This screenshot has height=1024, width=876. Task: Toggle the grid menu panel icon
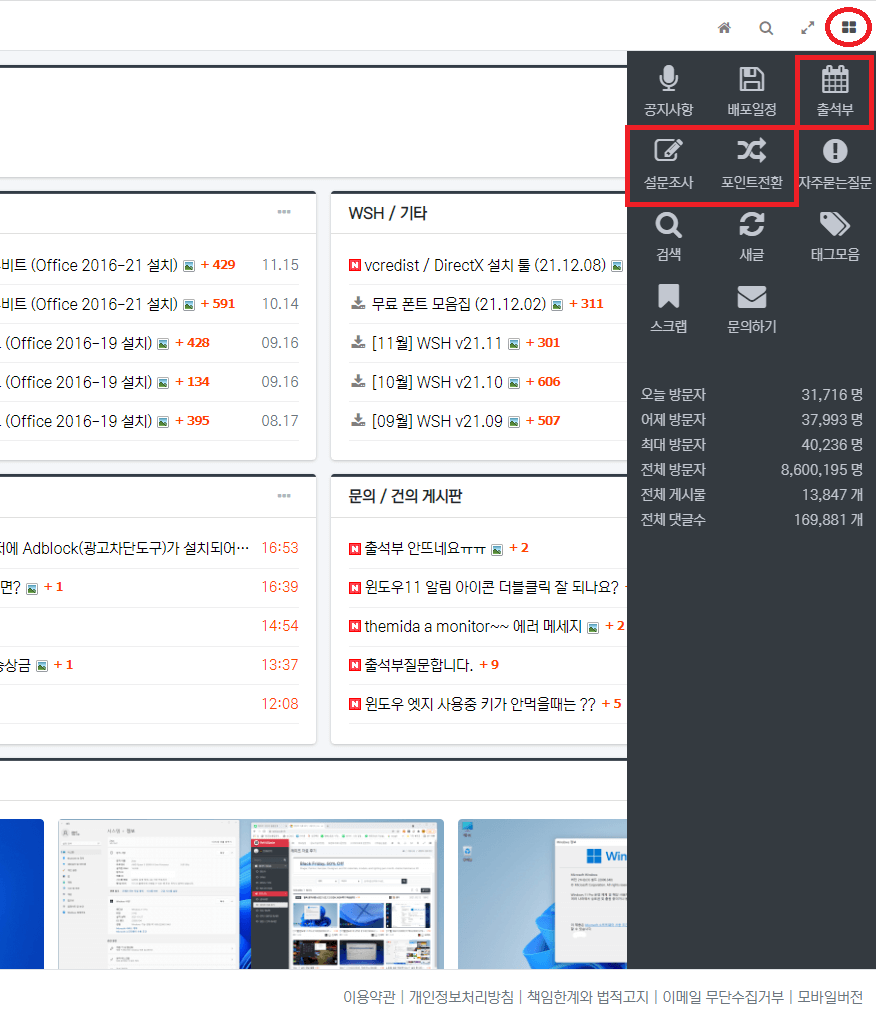tap(849, 27)
